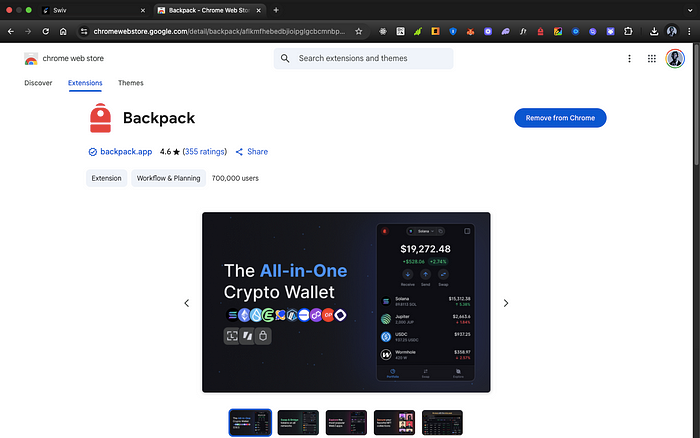Open the 355 ratings link
This screenshot has width=700, height=438.
[204, 152]
